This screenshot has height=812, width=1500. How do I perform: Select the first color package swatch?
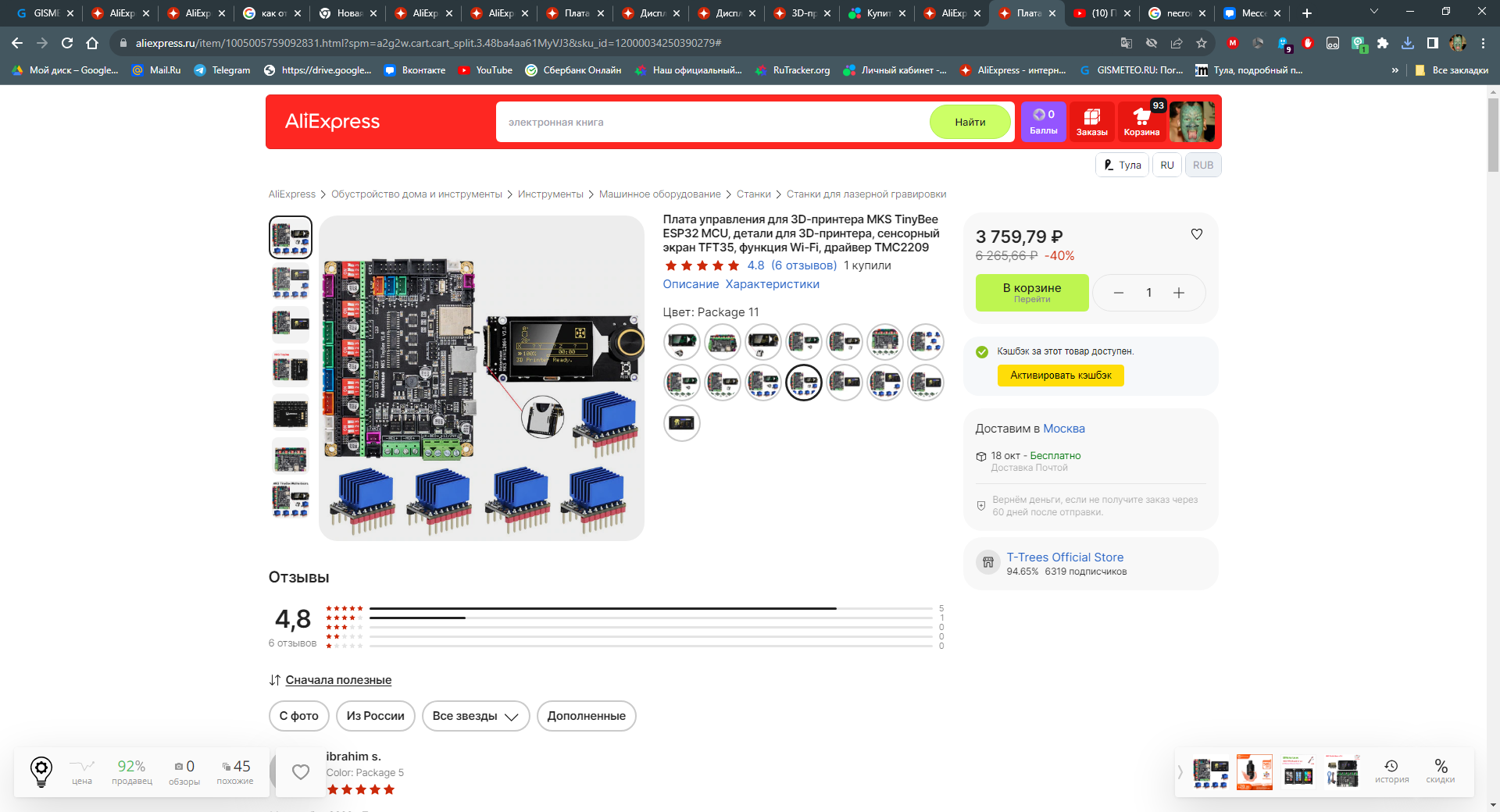pos(682,342)
